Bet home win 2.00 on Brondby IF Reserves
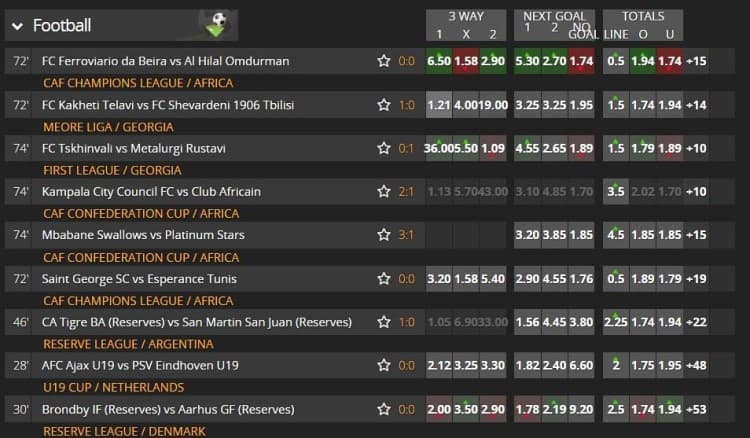The image size is (750, 438). point(439,409)
